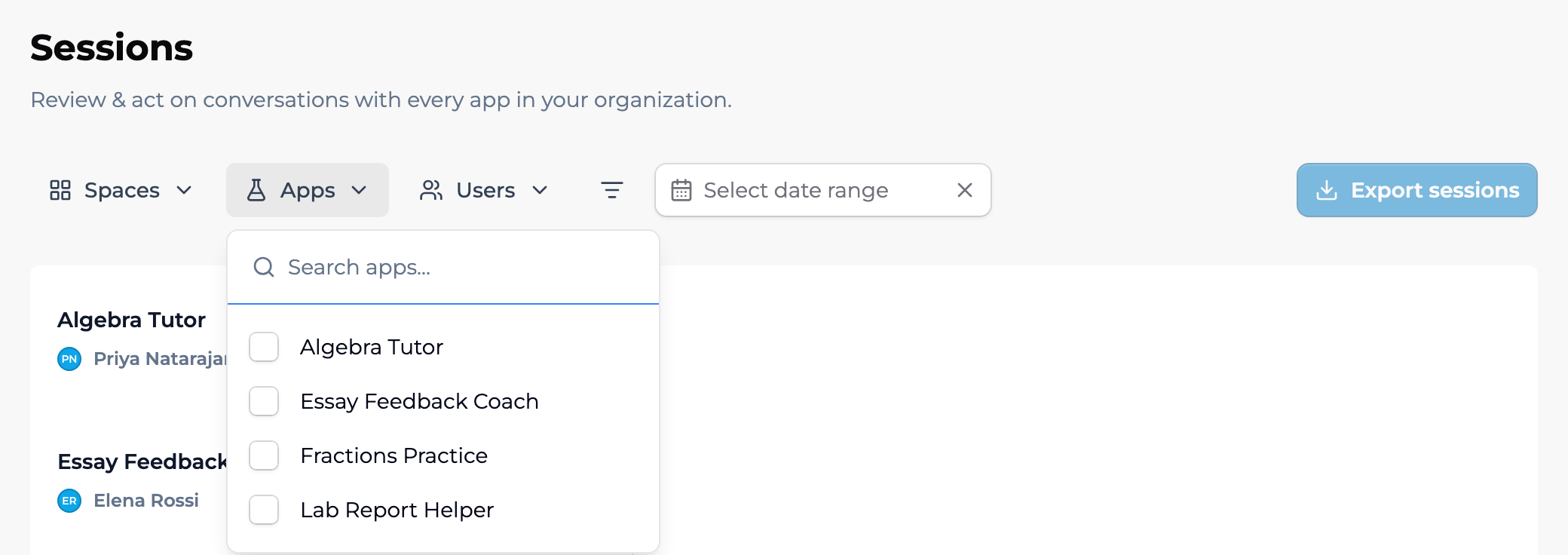1568x555 pixels.
Task: Clear the date range with X
Action: 965,190
